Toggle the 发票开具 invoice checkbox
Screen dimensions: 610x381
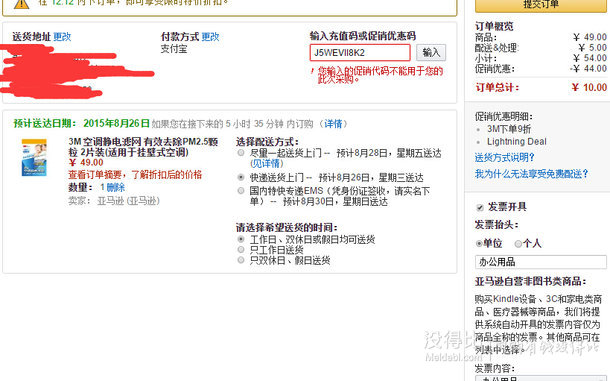click(x=480, y=207)
